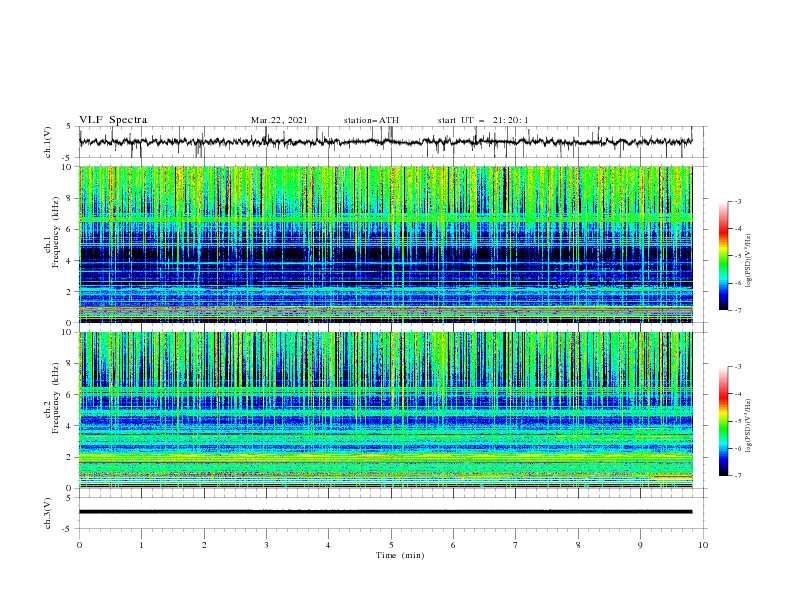This screenshot has height=612, width=792.
Task: Click the lower colorbar next to ch.2 spectrogram
Action: [x=724, y=421]
